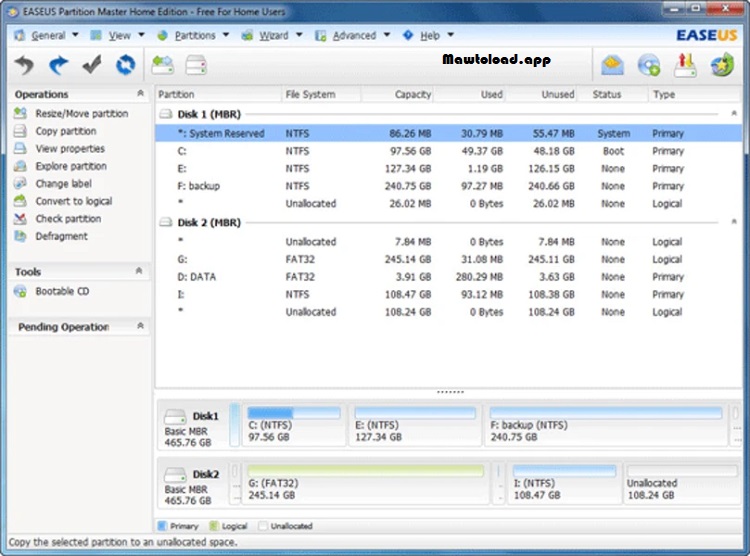This screenshot has width=750, height=556.
Task: Apply pending changes with the checkmark icon
Action: click(x=92, y=65)
